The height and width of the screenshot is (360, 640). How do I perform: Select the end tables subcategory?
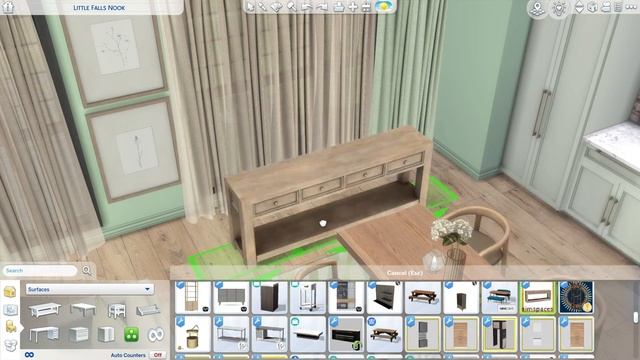pyautogui.click(x=117, y=311)
